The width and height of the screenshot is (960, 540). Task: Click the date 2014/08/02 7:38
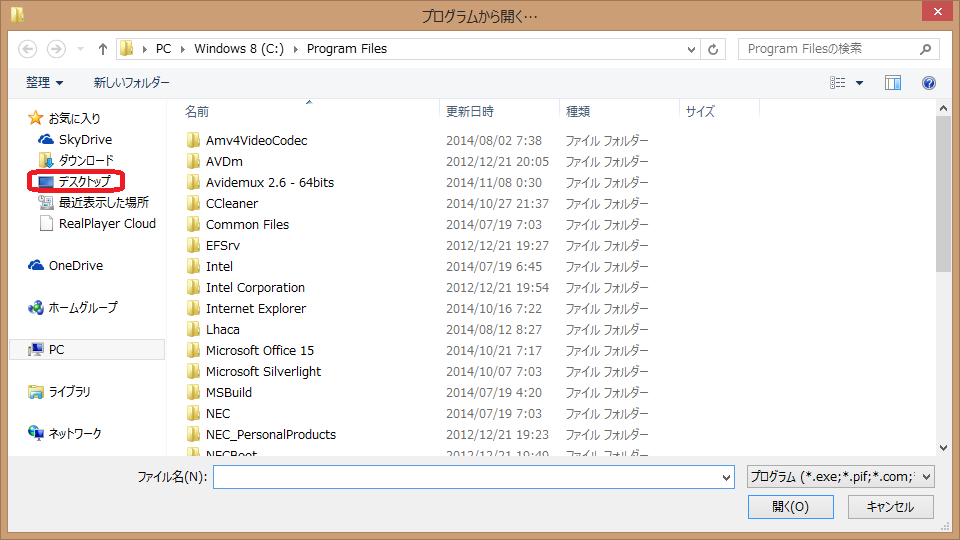click(x=493, y=140)
